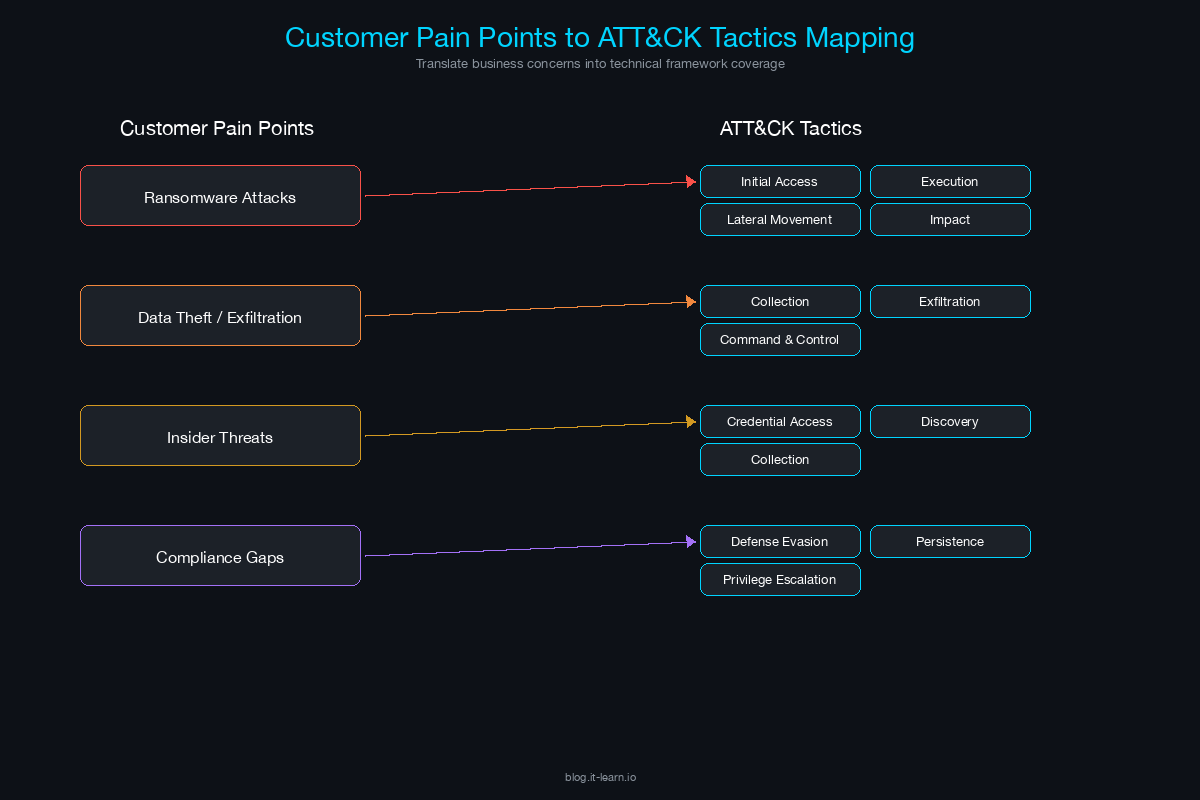Click the Persistence tactic box
The width and height of the screenshot is (1200, 800).
point(950,541)
